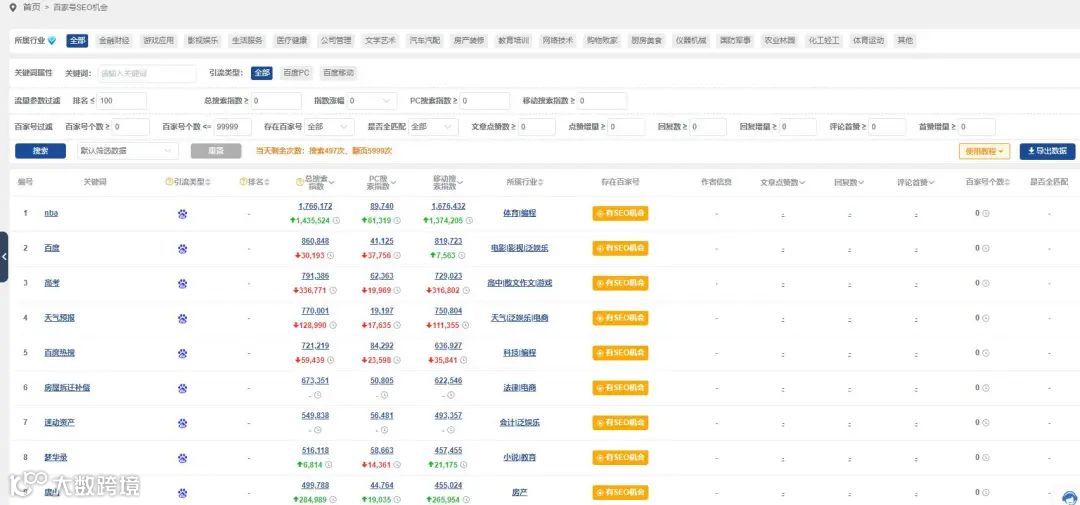Image resolution: width=1080 pixels, height=505 pixels.
Task: Select the 金融财经 industry filter
Action: pos(114,41)
